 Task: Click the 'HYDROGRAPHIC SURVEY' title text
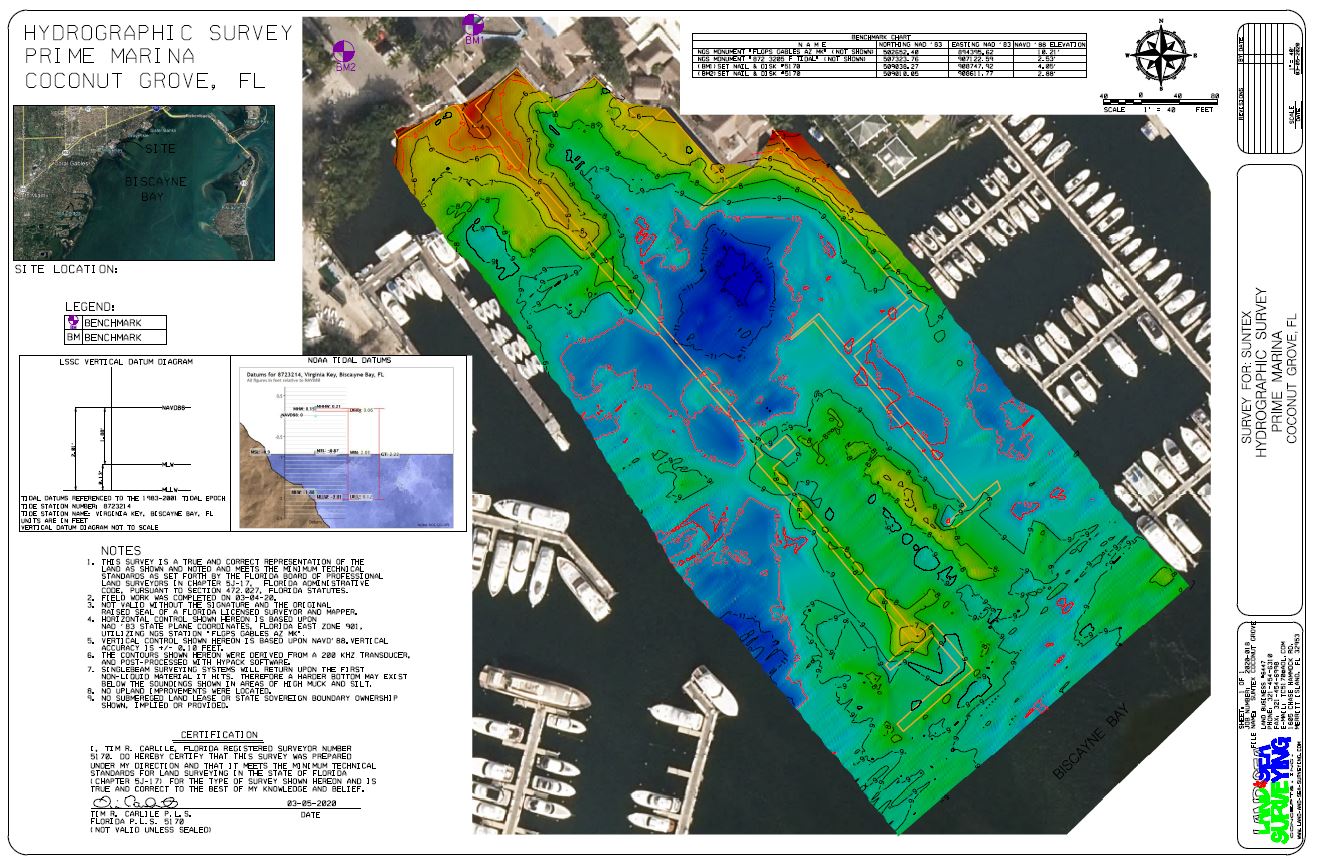pyautogui.click(x=158, y=33)
